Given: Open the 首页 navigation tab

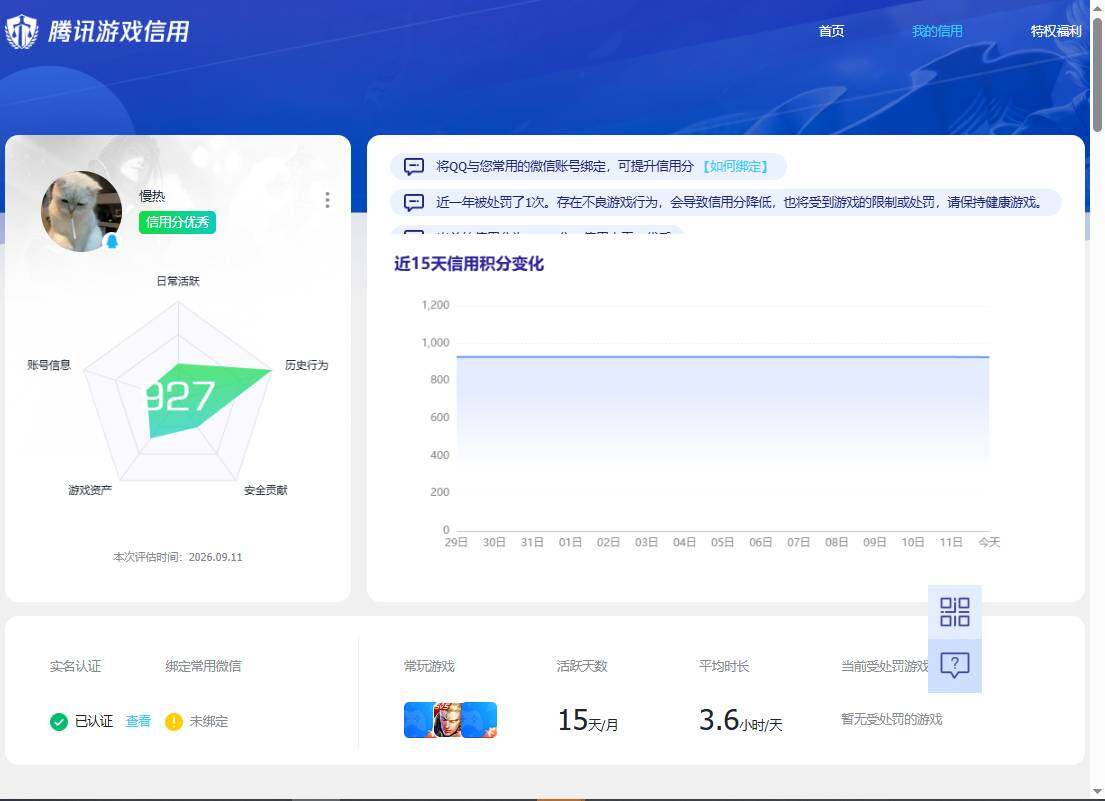Looking at the screenshot, I should click(831, 31).
